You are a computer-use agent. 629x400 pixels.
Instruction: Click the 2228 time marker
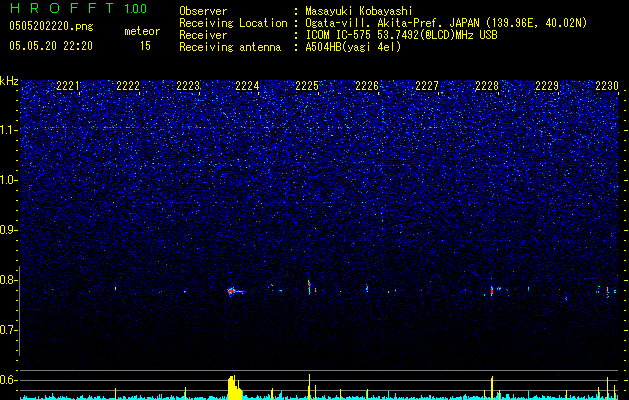click(x=487, y=86)
